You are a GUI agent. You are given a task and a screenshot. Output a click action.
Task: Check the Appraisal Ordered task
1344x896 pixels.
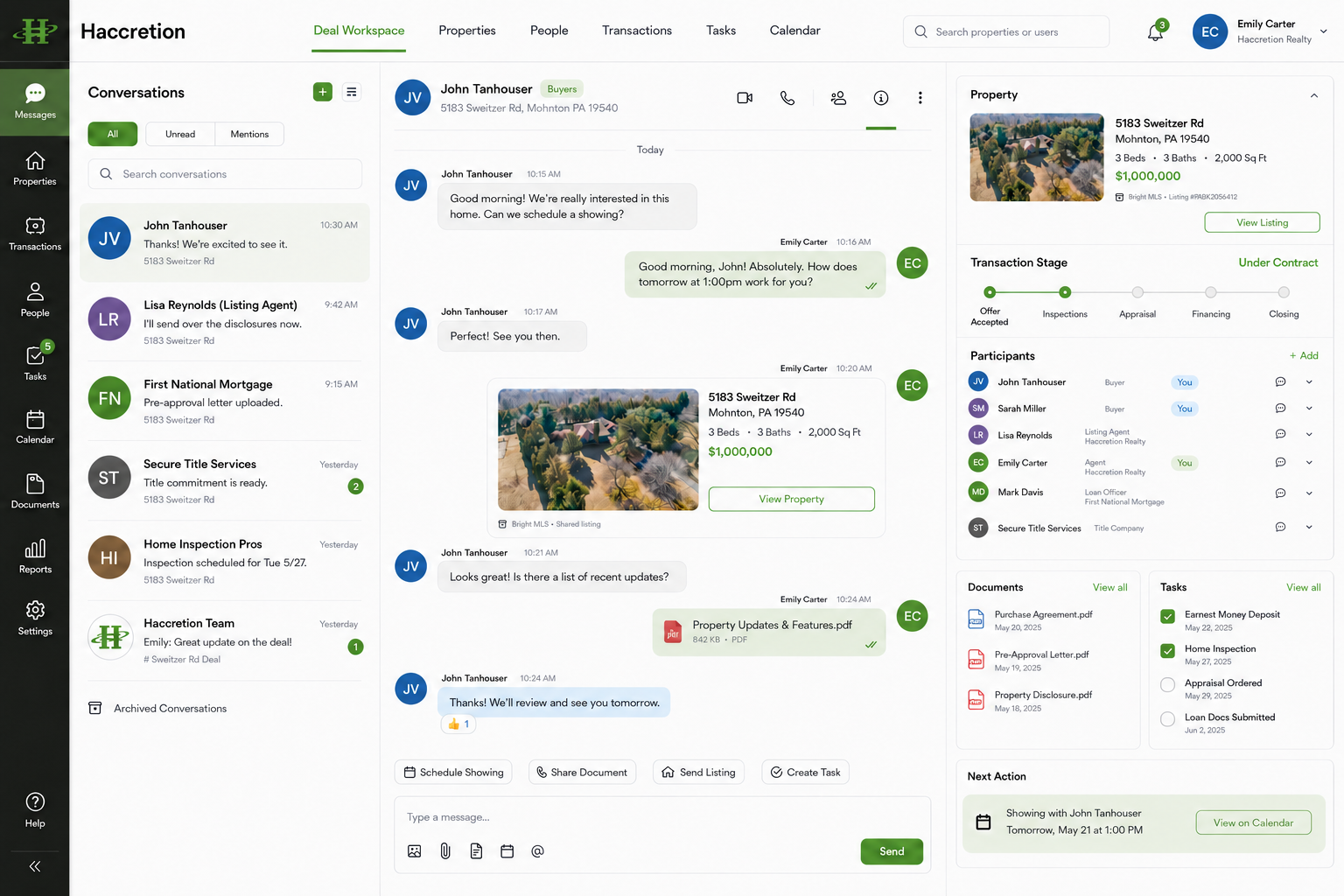pos(1167,685)
